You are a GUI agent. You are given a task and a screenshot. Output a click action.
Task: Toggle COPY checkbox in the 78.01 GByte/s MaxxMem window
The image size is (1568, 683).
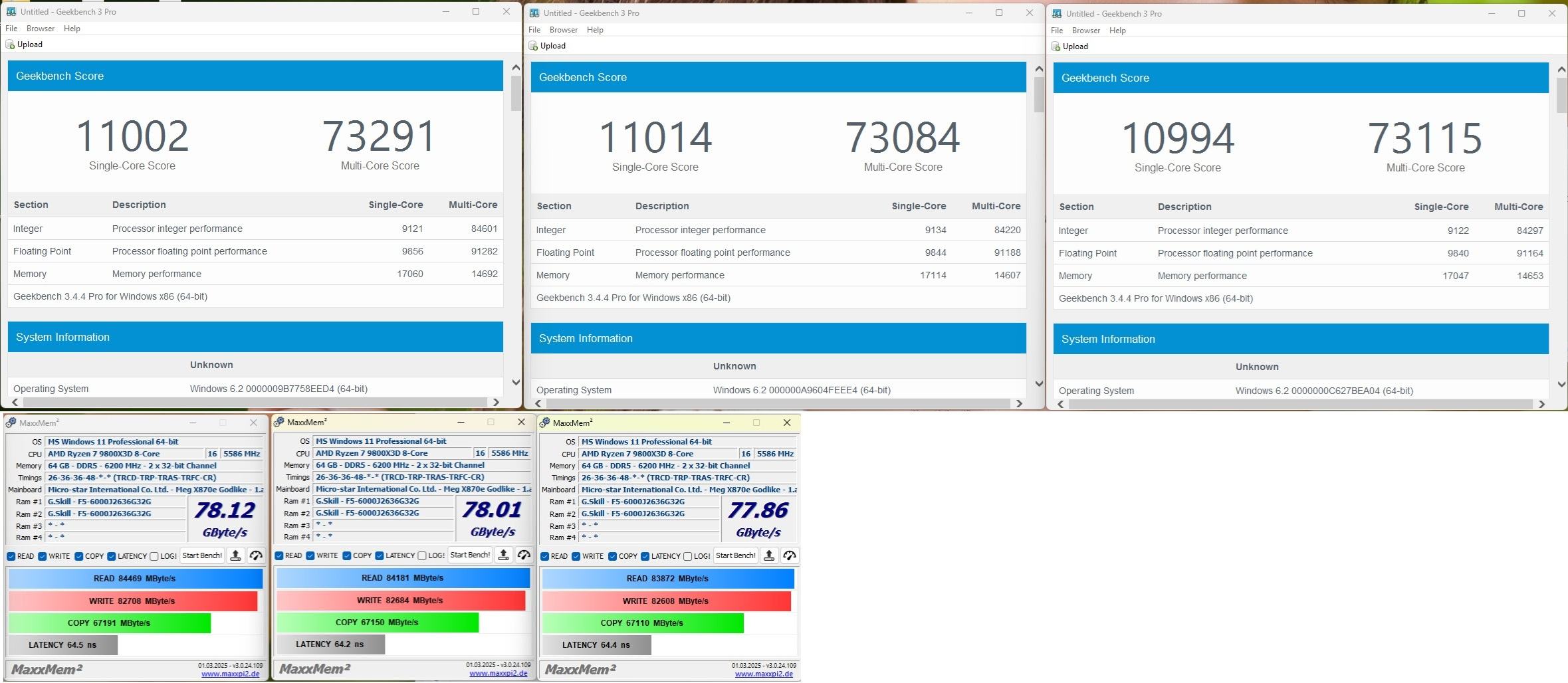(x=346, y=555)
